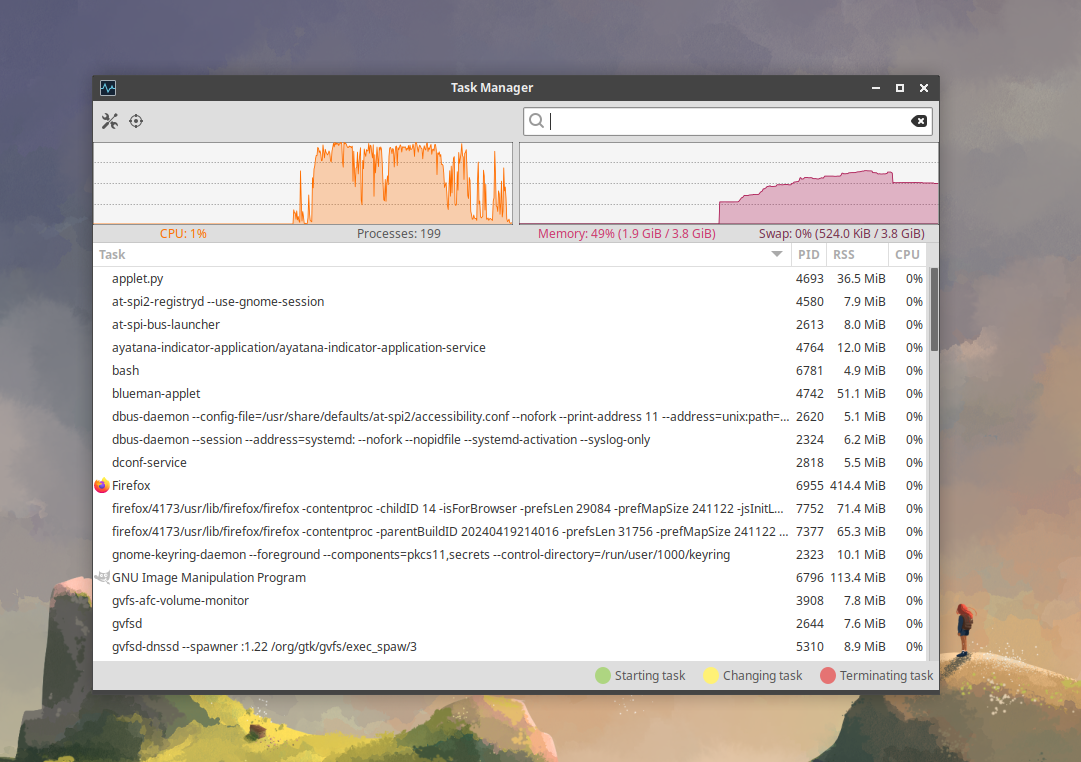Select the at-spi-bus-launcher process
This screenshot has width=1081, height=762.
[x=511, y=324]
